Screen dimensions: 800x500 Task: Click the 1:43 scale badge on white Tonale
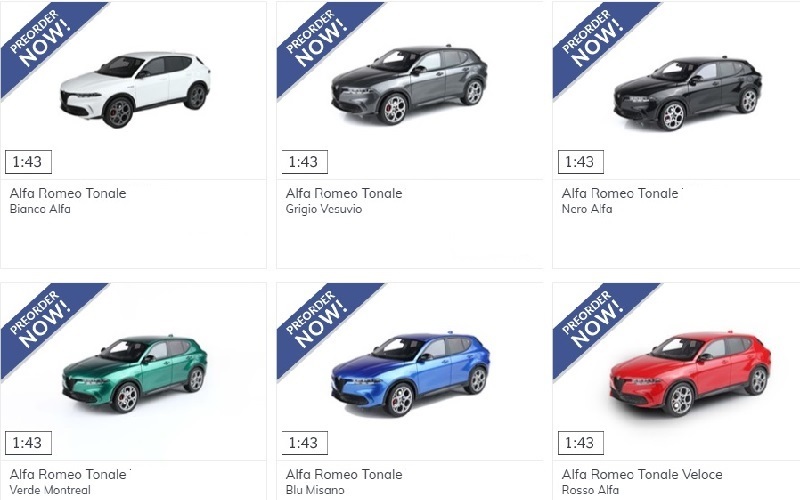(28, 162)
